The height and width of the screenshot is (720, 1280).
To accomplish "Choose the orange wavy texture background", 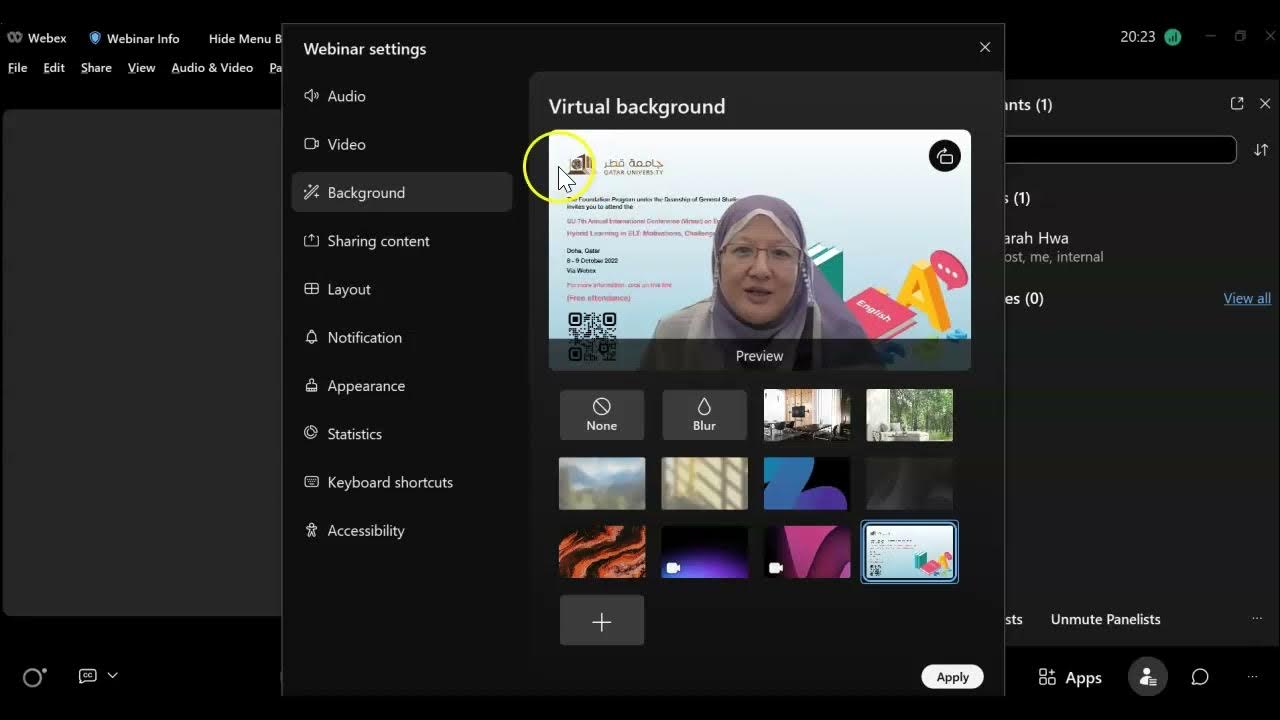I will click(602, 552).
